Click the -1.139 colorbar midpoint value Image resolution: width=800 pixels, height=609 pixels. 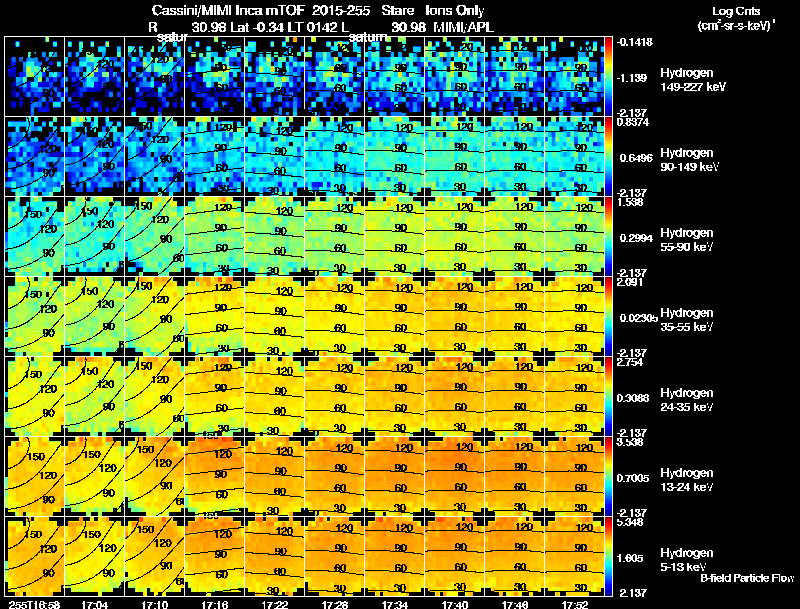pyautogui.click(x=632, y=78)
